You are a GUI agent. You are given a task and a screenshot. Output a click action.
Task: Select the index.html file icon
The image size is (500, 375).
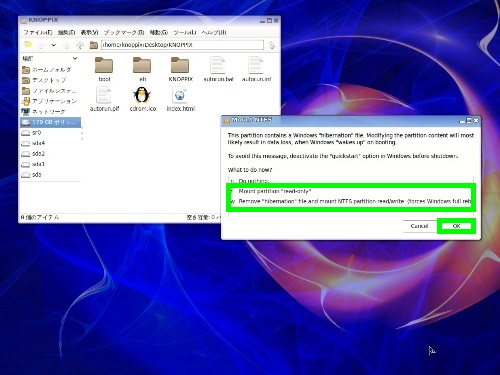pyautogui.click(x=180, y=95)
